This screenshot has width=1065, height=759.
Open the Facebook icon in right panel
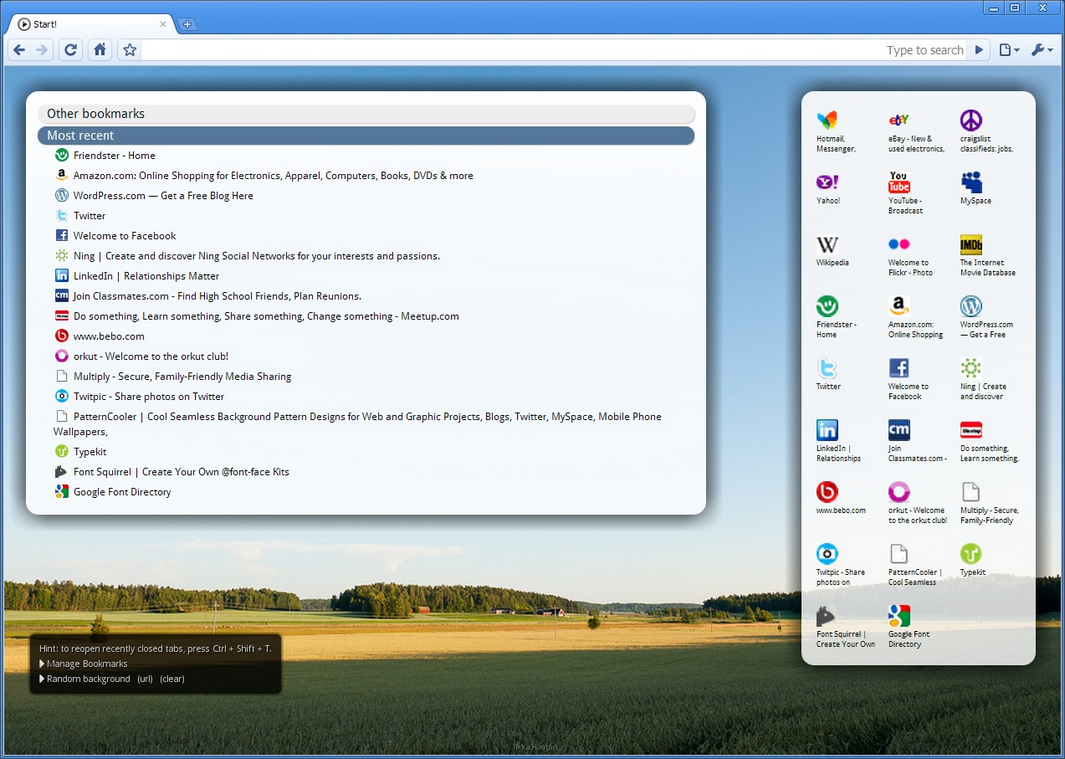point(899,368)
